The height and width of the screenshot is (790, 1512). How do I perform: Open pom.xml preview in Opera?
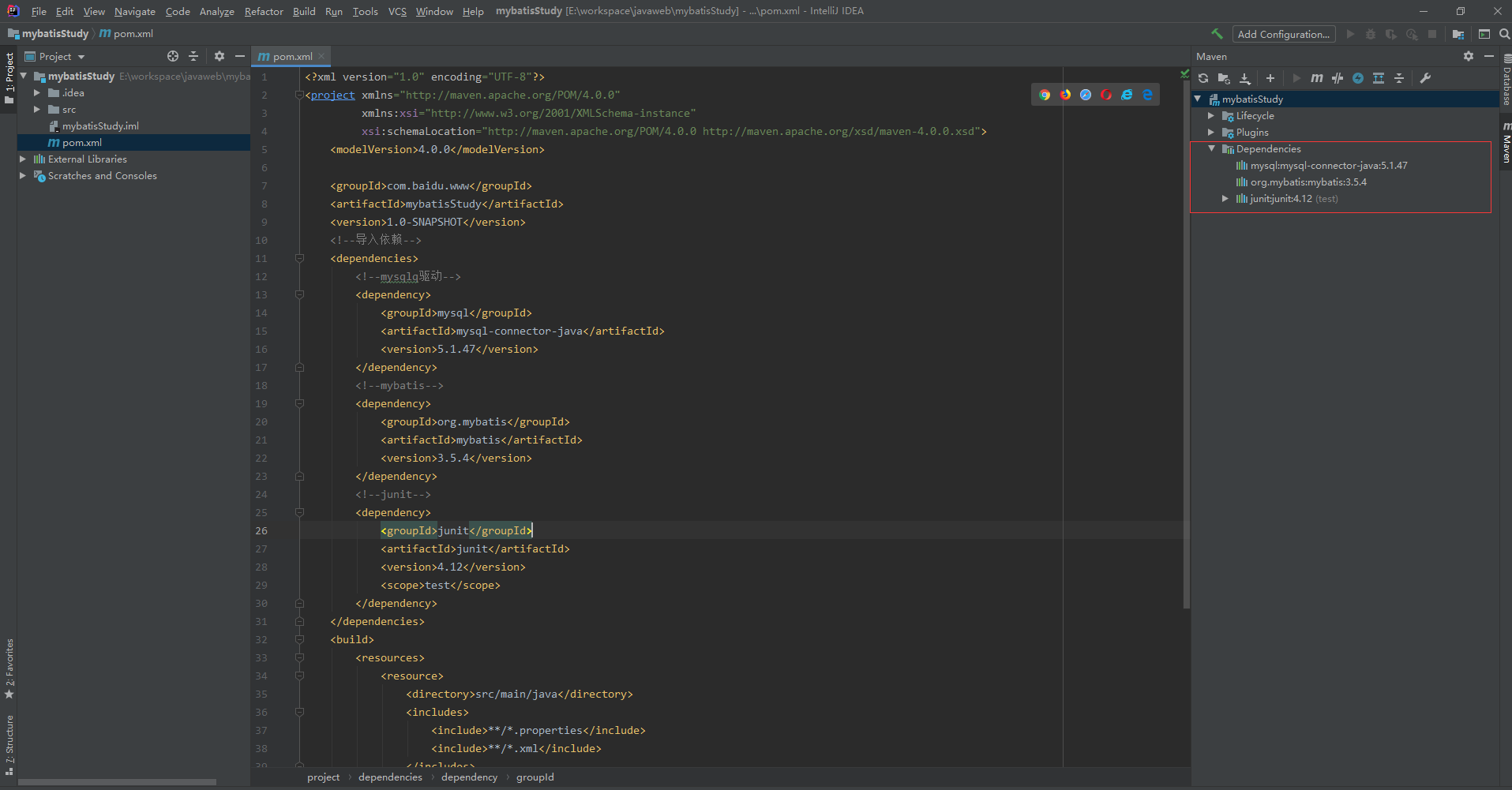point(1106,95)
